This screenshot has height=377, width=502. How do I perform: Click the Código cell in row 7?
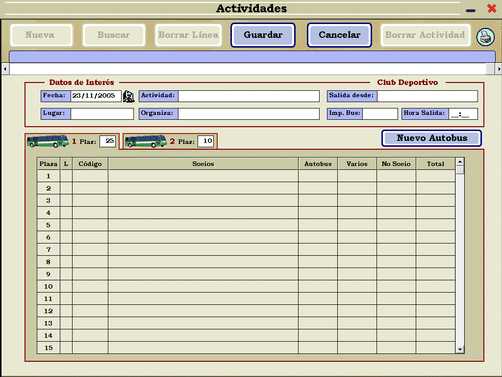click(90, 250)
